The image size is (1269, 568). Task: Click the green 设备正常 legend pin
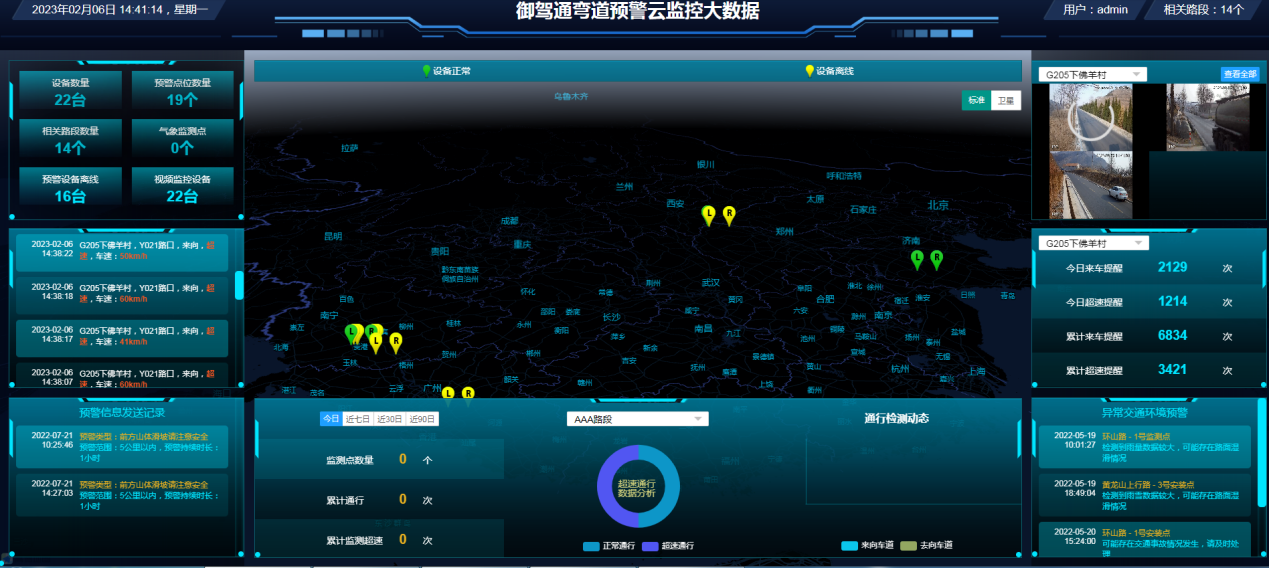427,71
